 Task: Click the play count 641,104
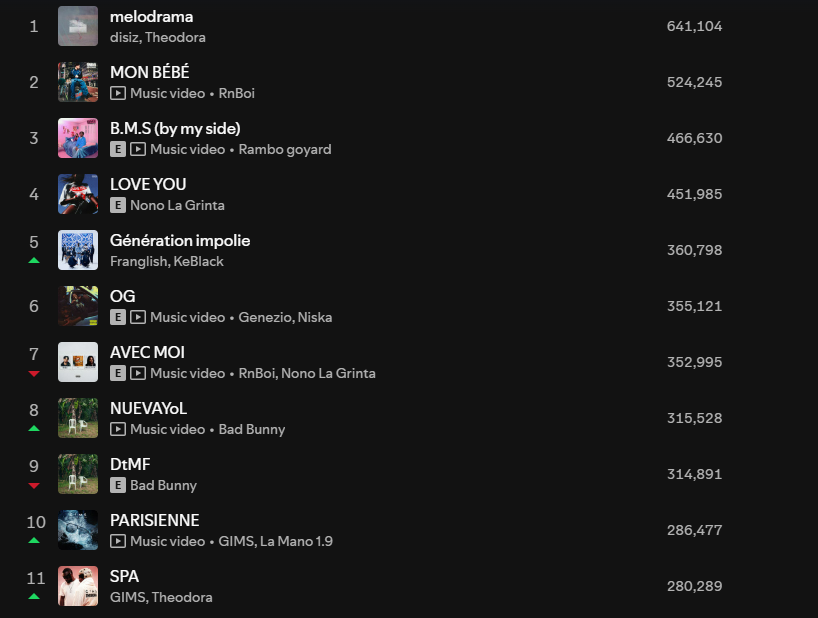click(x=694, y=26)
